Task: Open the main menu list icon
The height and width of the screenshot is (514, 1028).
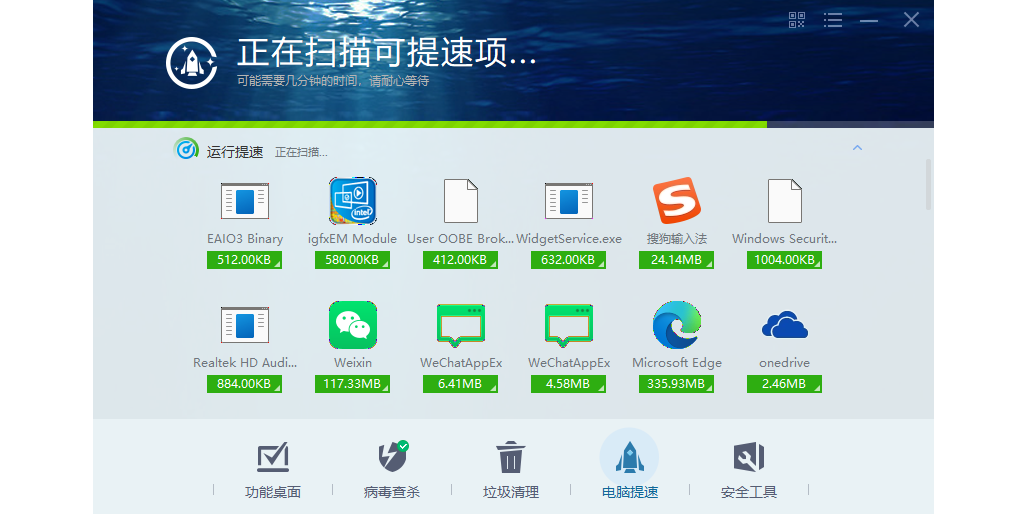Action: 833,20
